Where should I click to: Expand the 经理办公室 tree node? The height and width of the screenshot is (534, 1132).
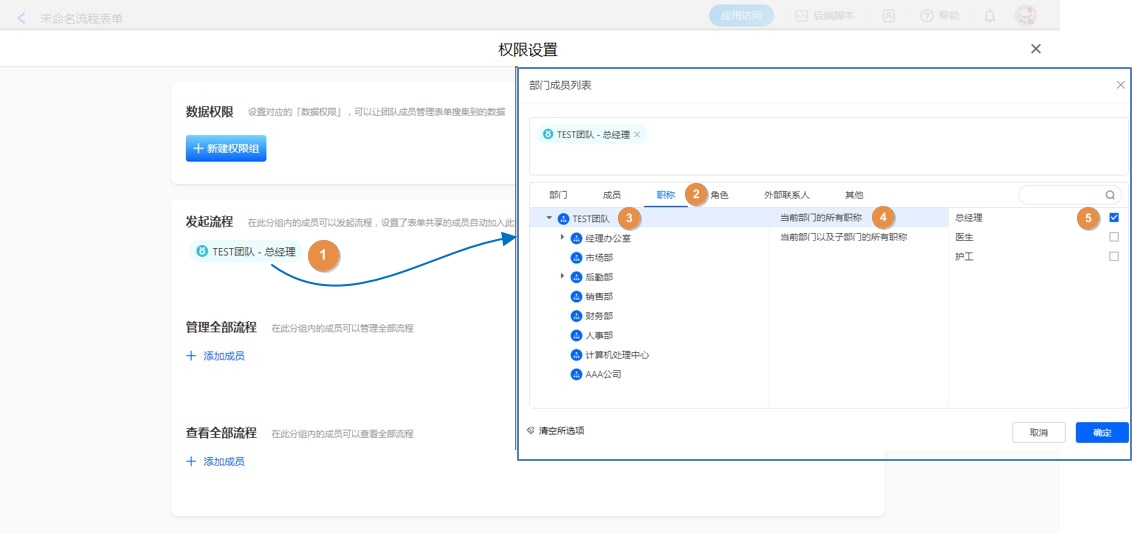562,237
